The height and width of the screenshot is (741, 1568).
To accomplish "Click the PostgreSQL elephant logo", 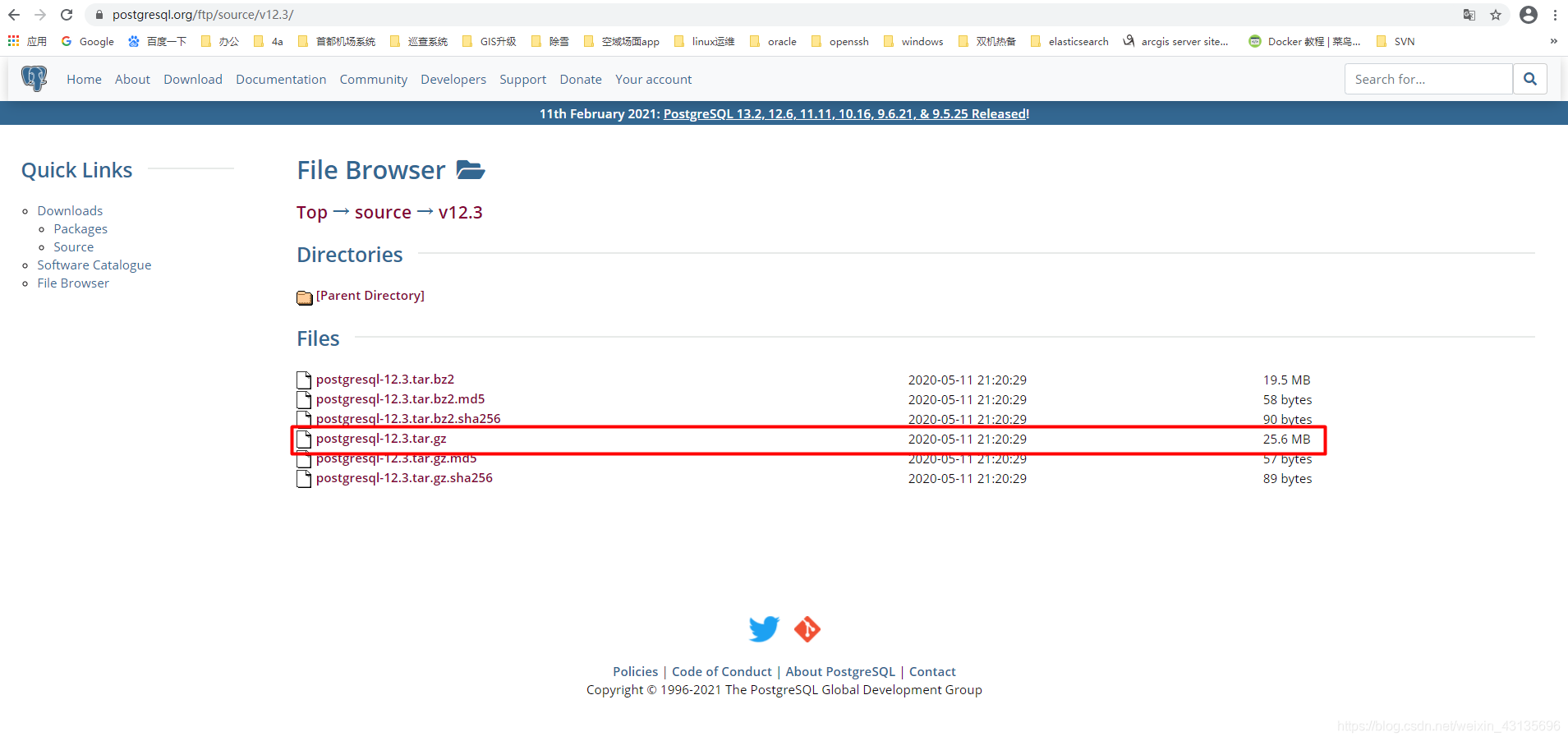I will pos(34,79).
